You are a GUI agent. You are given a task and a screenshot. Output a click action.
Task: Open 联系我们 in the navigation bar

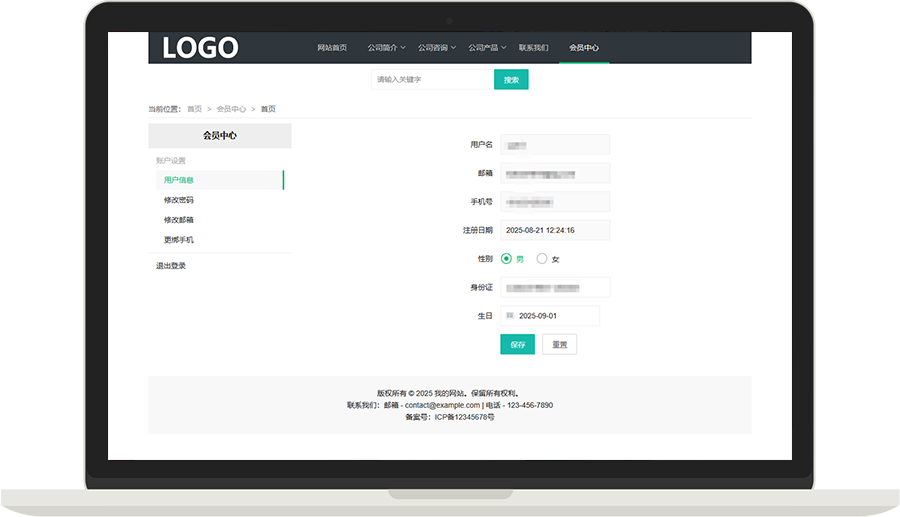coord(534,48)
